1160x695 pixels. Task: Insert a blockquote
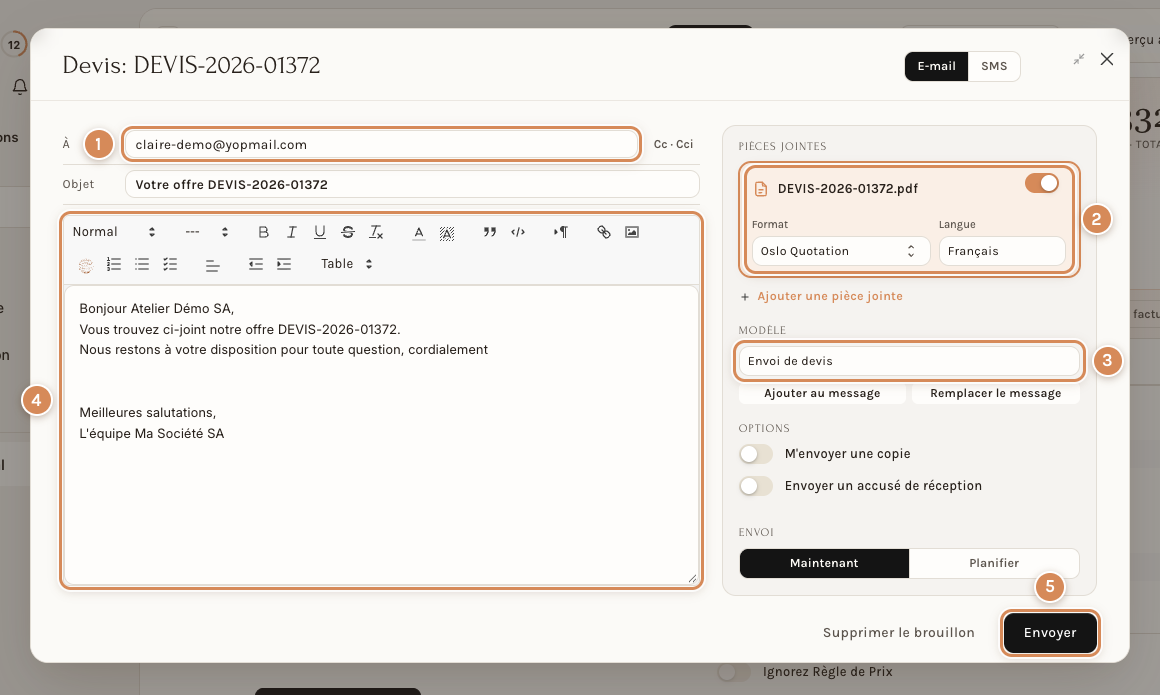pyautogui.click(x=490, y=232)
